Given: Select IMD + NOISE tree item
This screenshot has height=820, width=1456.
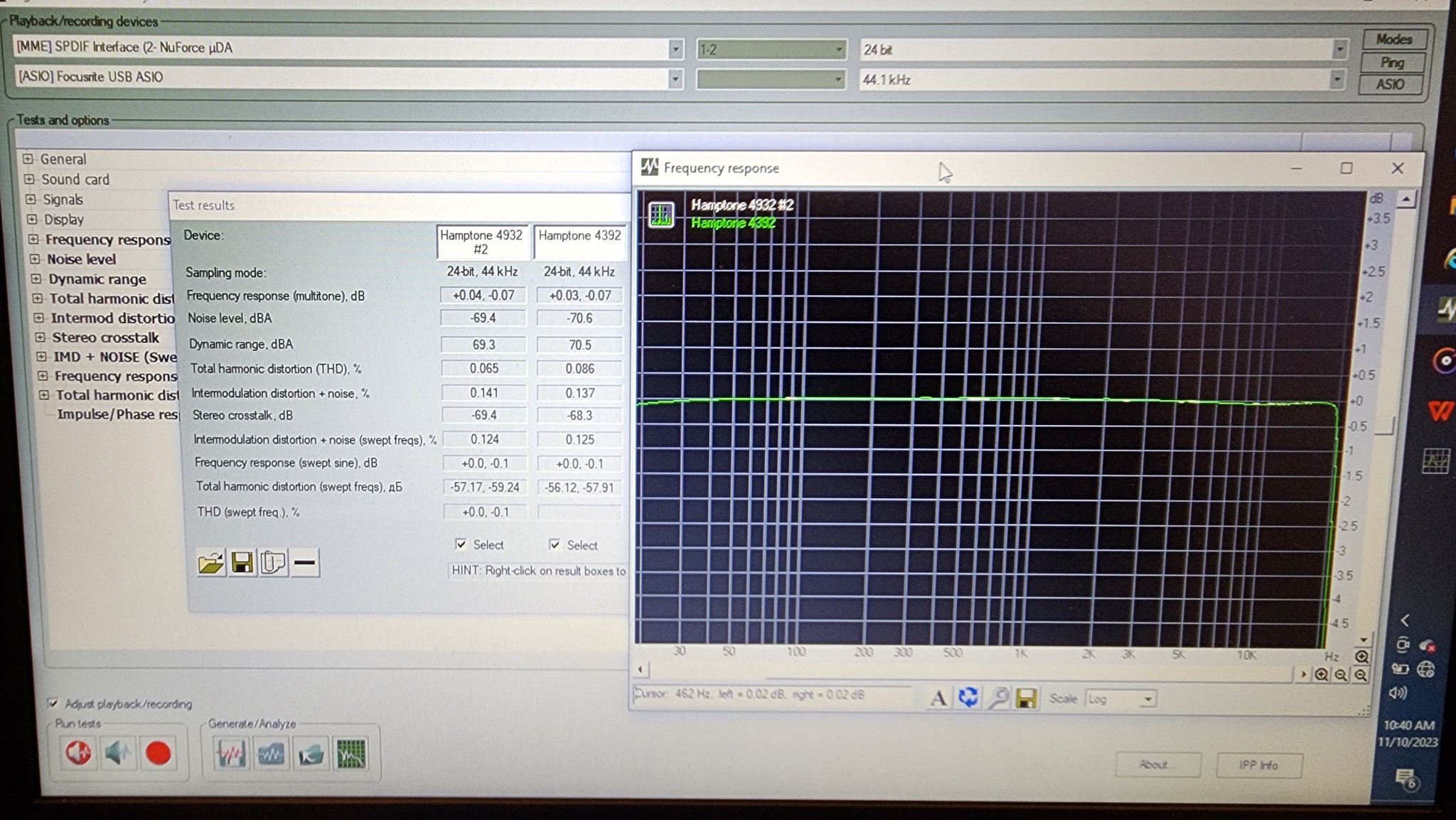Looking at the screenshot, I should point(114,357).
